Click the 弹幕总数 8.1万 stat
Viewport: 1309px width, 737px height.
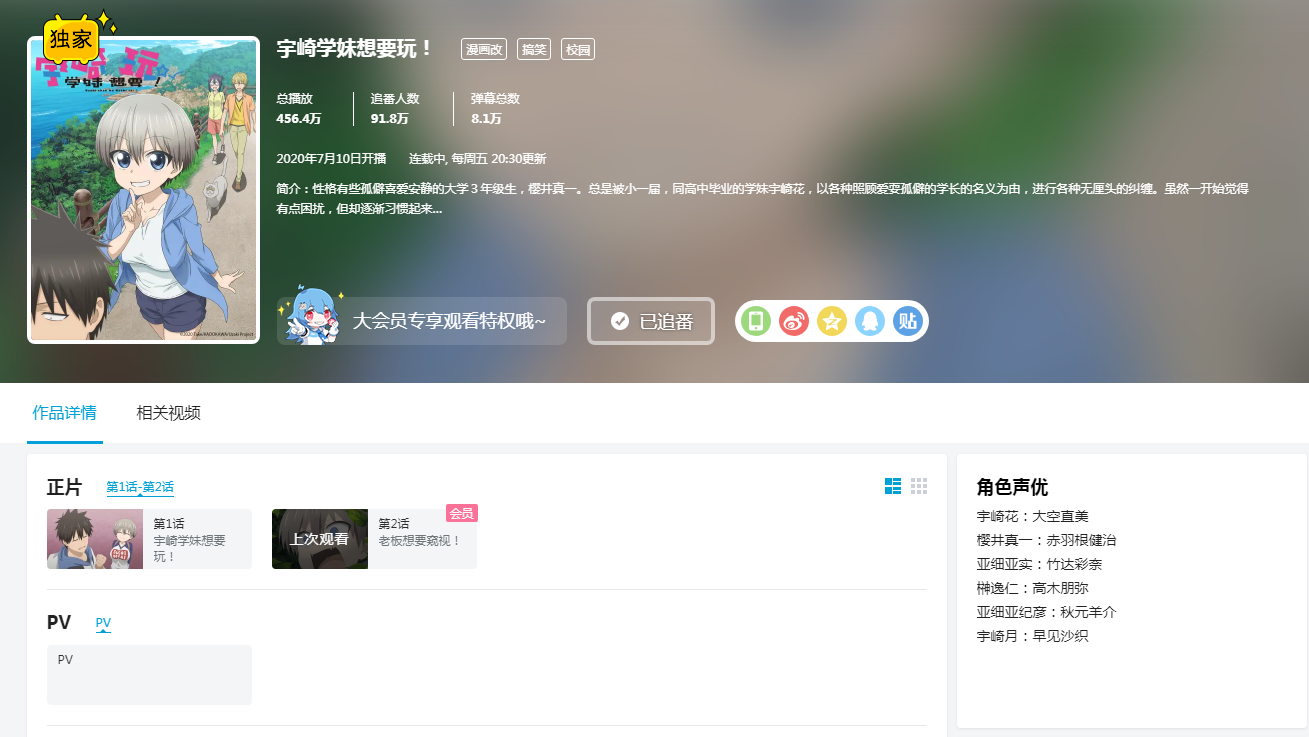click(x=495, y=108)
